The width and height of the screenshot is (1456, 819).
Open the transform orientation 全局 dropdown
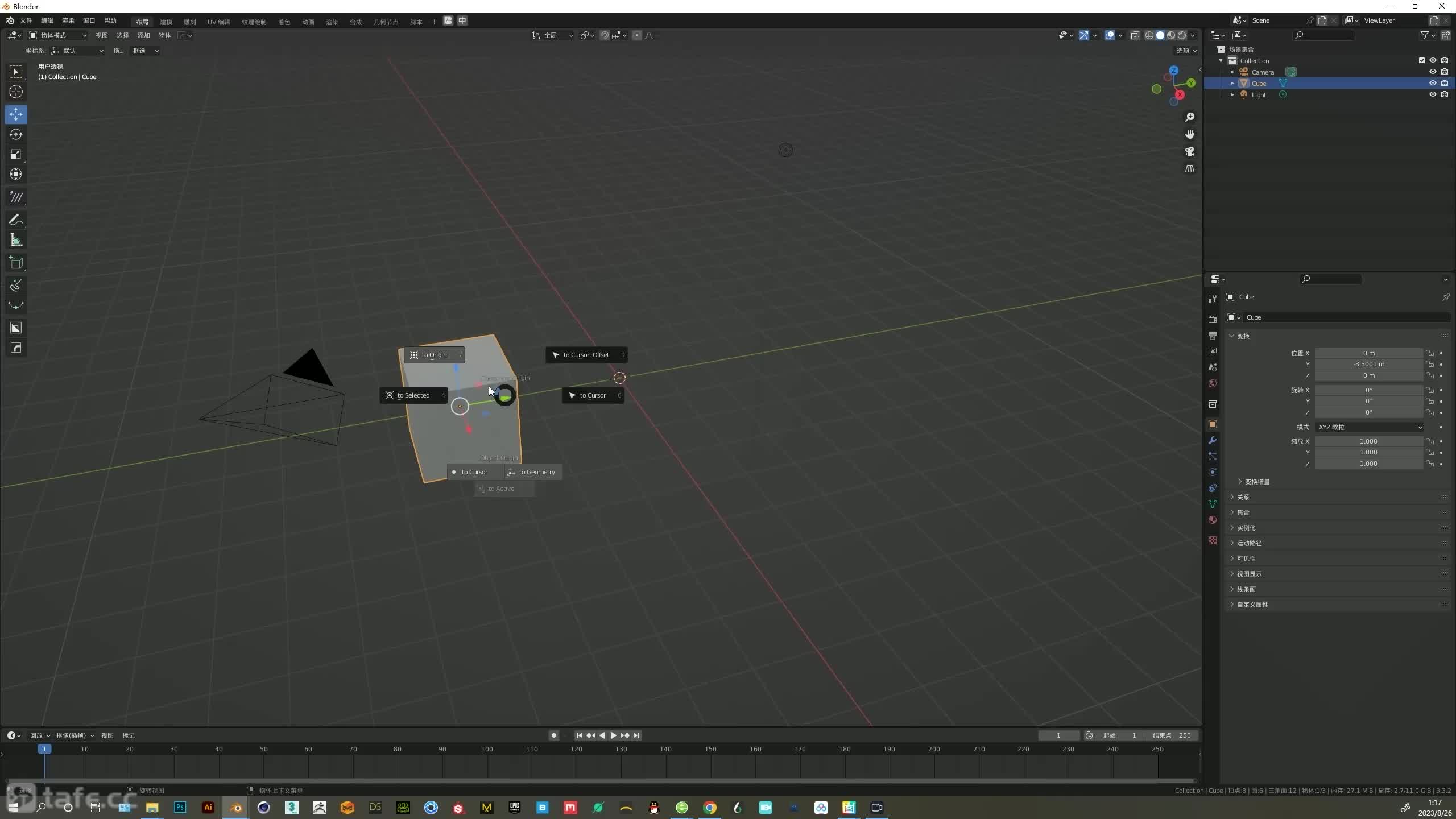point(553,35)
